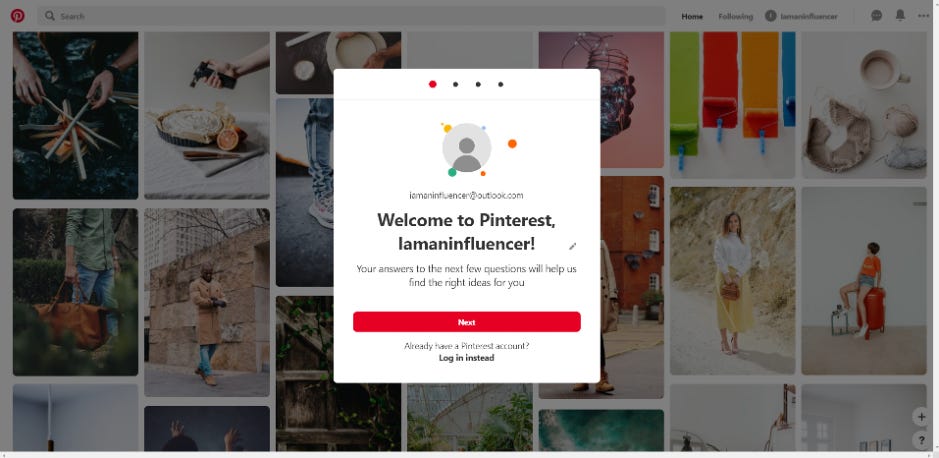The width and height of the screenshot is (939, 458).
Task: Click the search magnifier icon
Action: pos(50,16)
